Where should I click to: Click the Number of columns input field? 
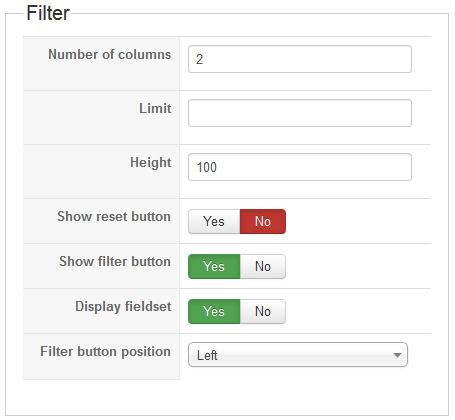tap(300, 59)
